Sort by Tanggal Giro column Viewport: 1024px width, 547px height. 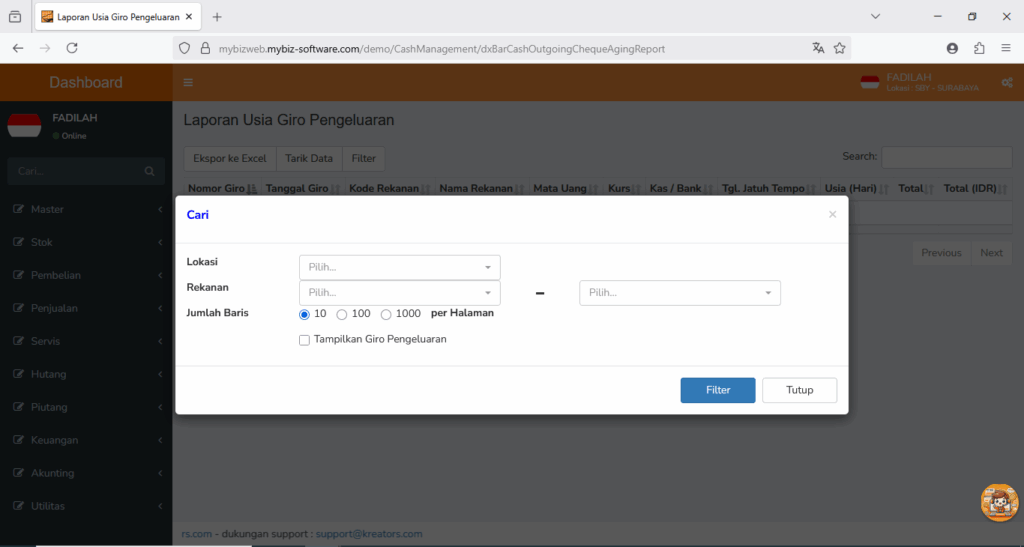(x=303, y=188)
